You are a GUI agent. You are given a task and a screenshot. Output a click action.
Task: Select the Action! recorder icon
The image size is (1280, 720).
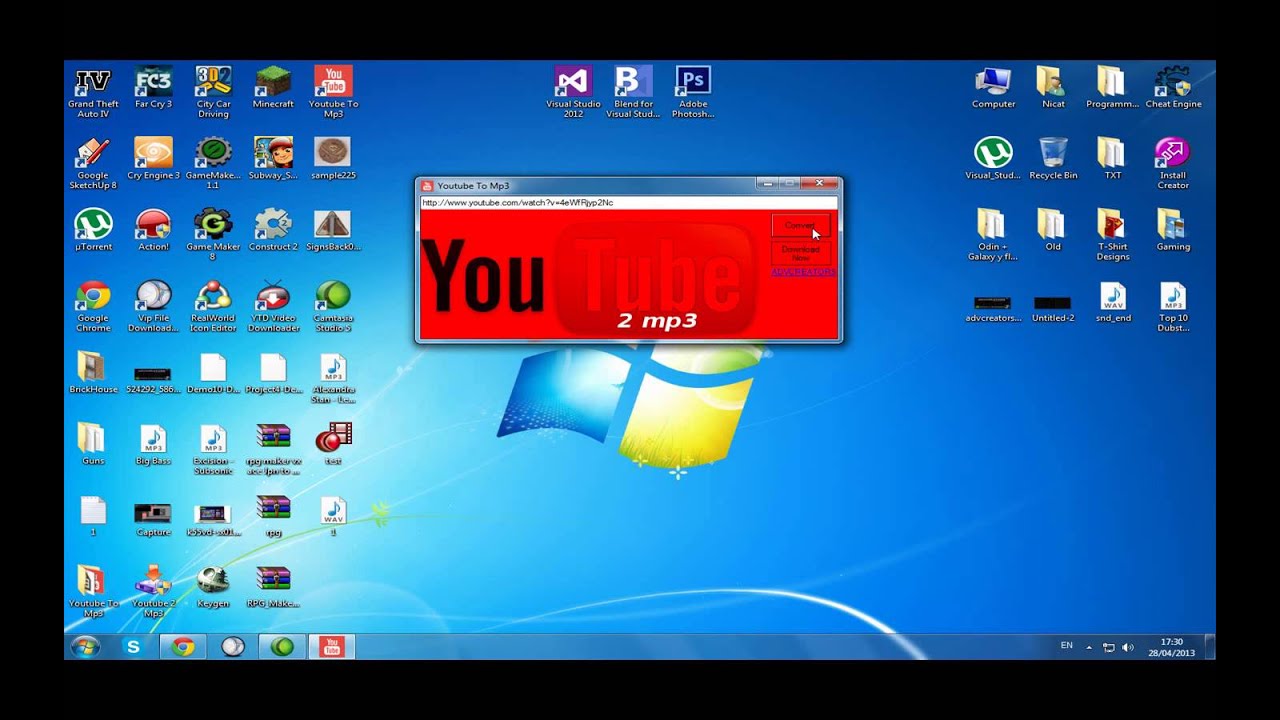point(153,230)
